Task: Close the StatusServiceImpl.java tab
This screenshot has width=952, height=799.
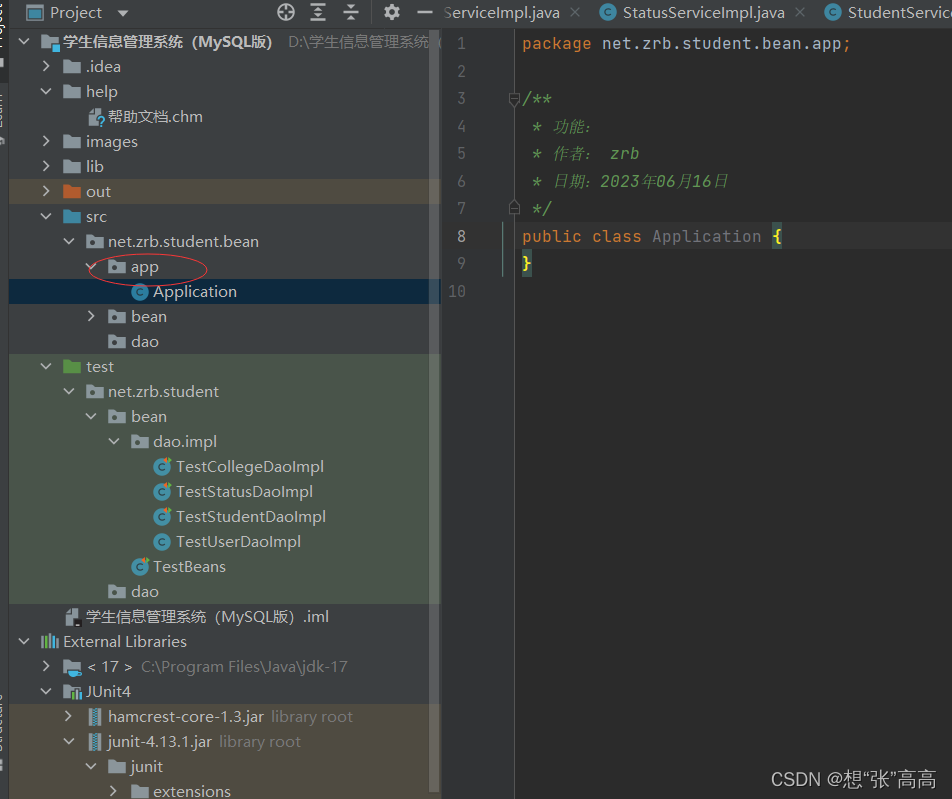Action: coord(800,12)
